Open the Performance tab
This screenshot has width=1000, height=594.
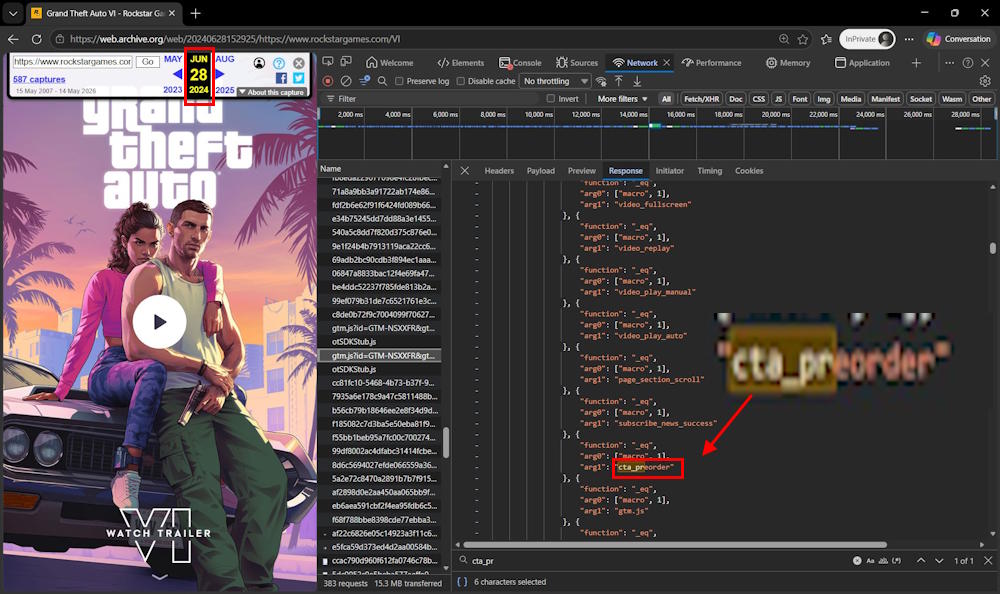click(711, 63)
